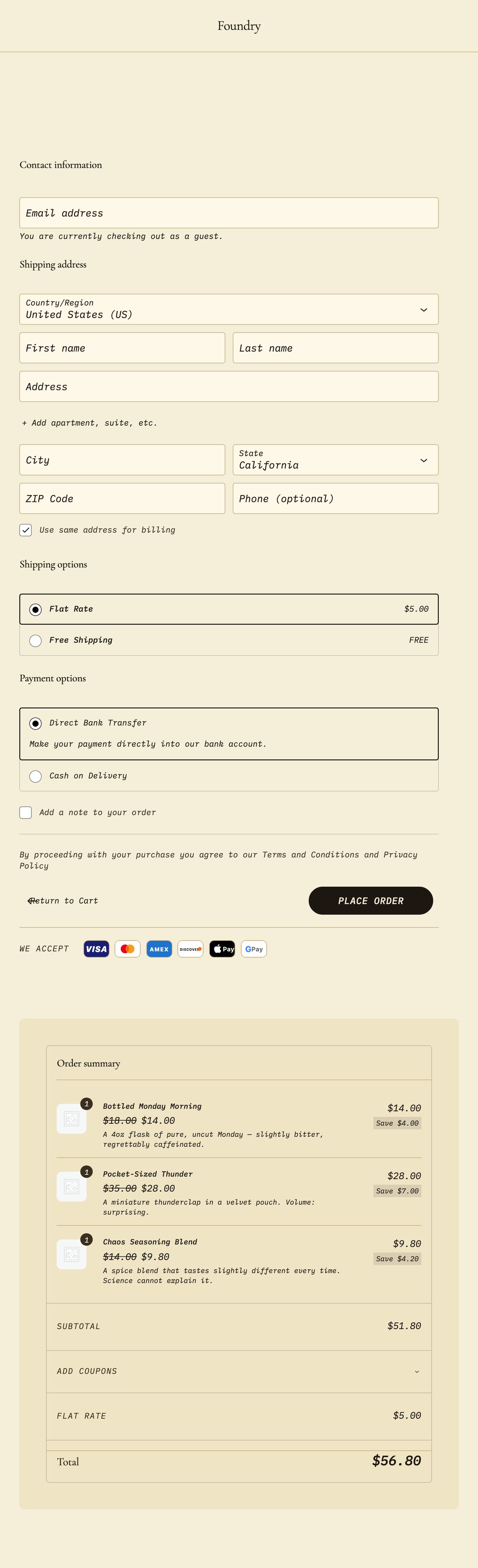Open the Country/Region dropdown
This screenshot has width=478, height=1568.
[x=228, y=309]
